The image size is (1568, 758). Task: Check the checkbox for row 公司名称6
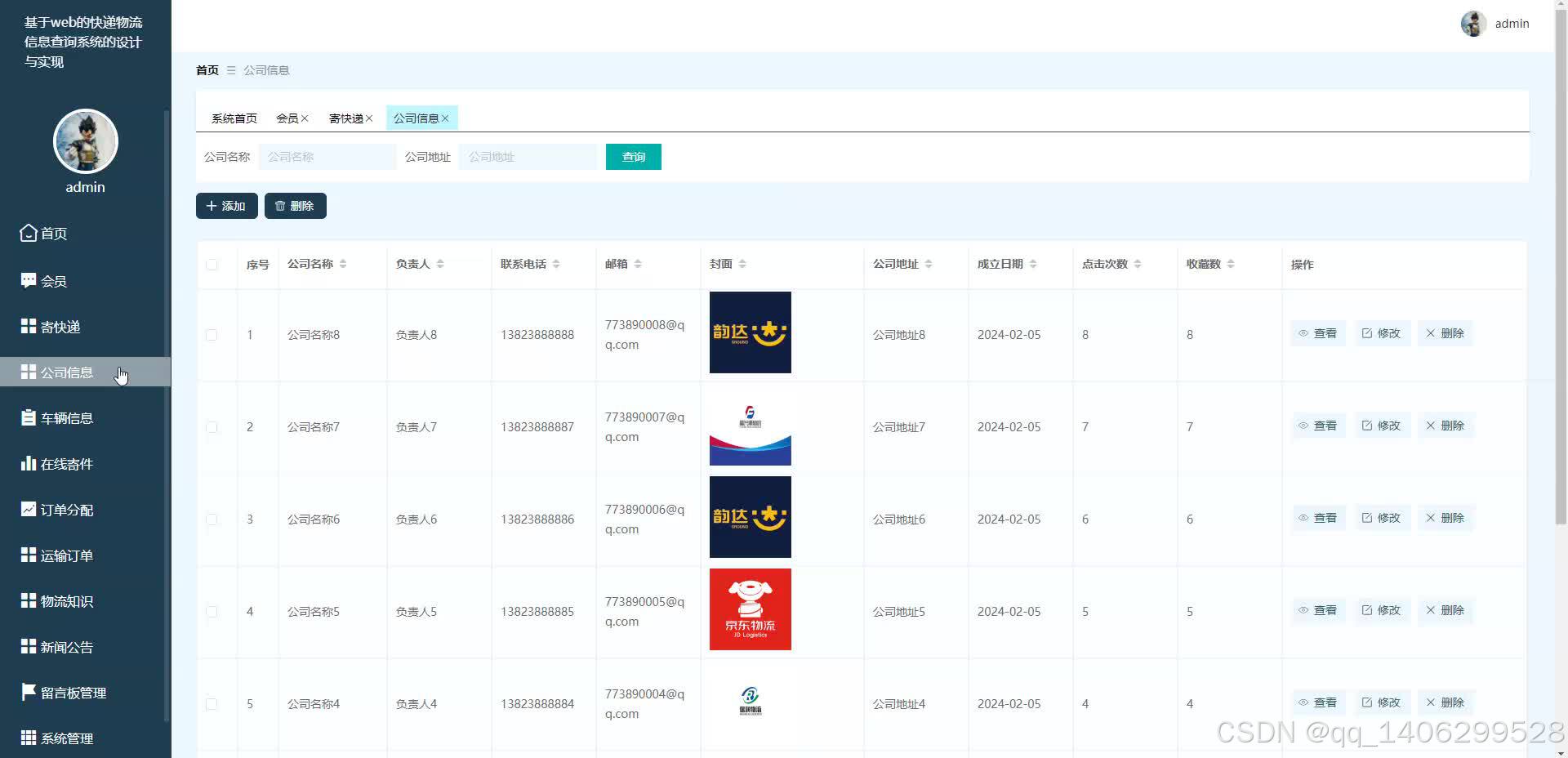tap(212, 519)
